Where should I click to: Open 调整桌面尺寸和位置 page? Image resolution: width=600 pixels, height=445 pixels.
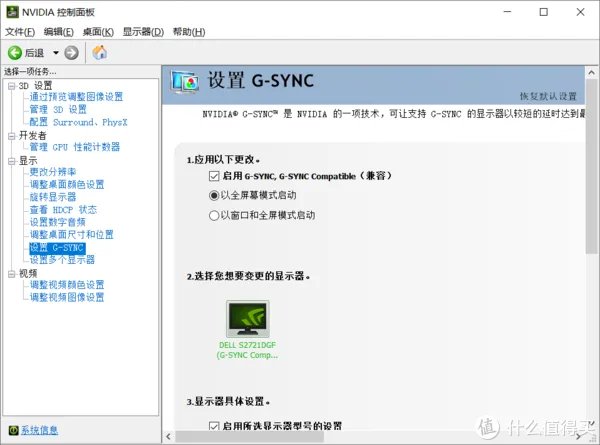tap(72, 235)
